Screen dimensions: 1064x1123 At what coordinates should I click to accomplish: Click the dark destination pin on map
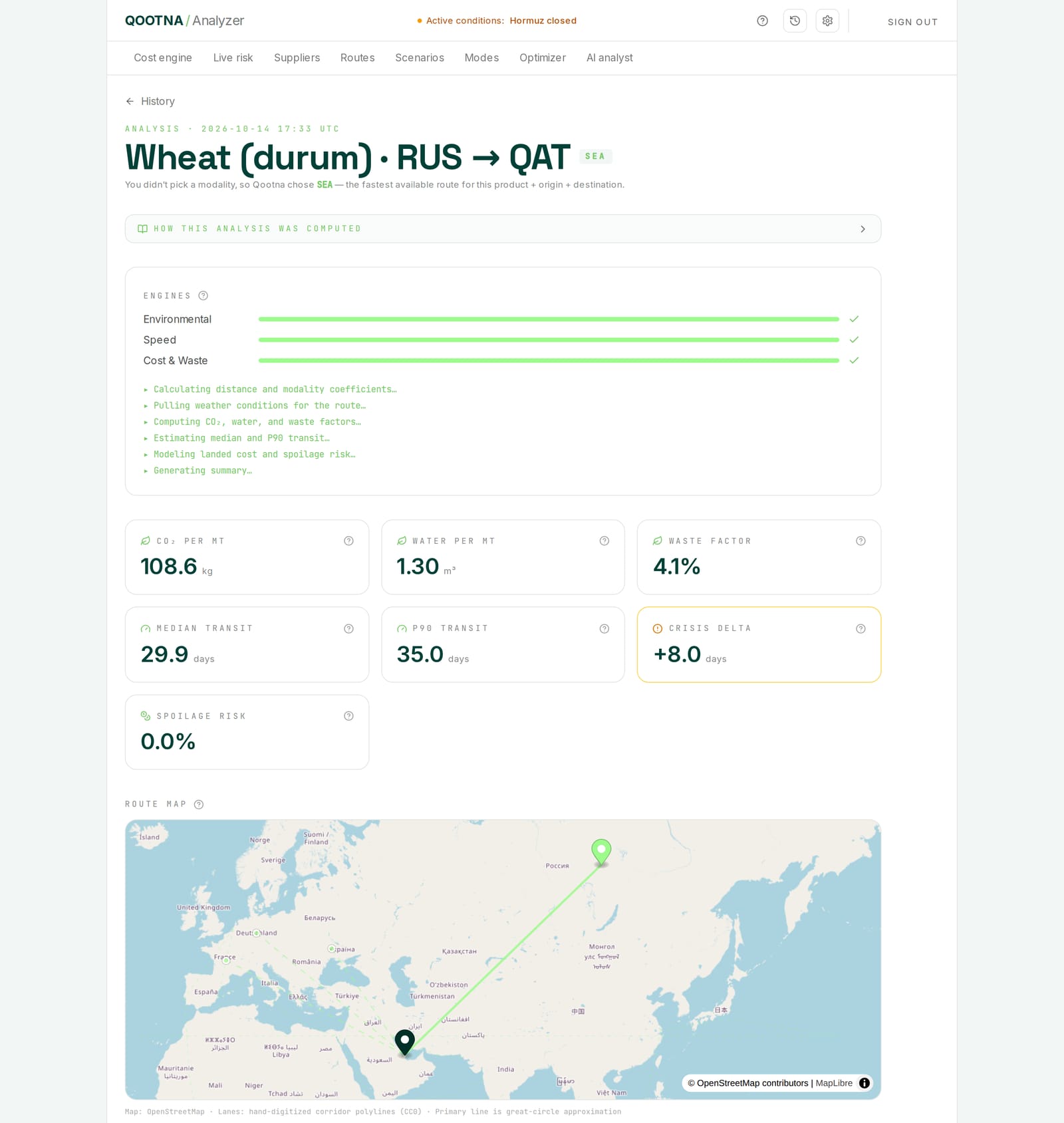[x=404, y=1043]
